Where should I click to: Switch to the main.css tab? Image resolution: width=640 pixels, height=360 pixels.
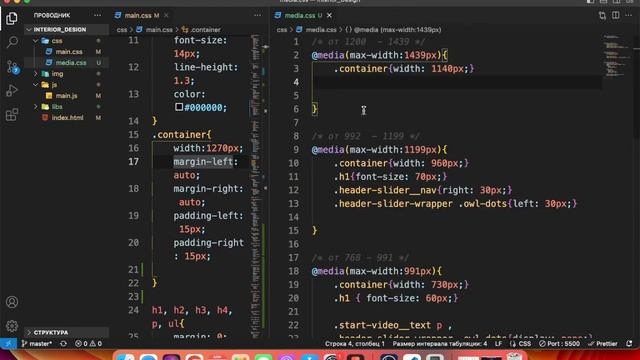coord(138,16)
